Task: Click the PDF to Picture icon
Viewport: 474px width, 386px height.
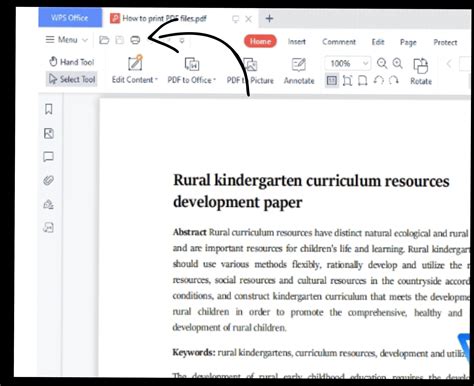Action: [x=250, y=64]
